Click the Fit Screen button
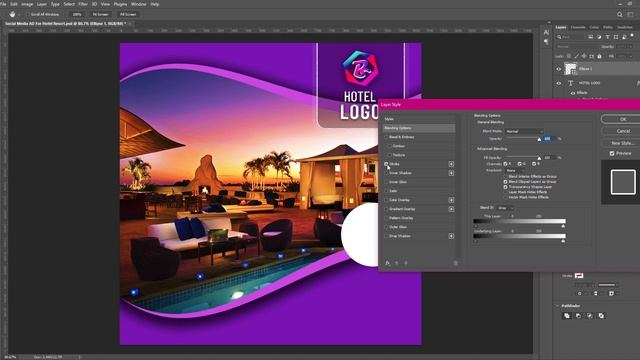Image resolution: width=640 pixels, height=360 pixels. coord(100,14)
